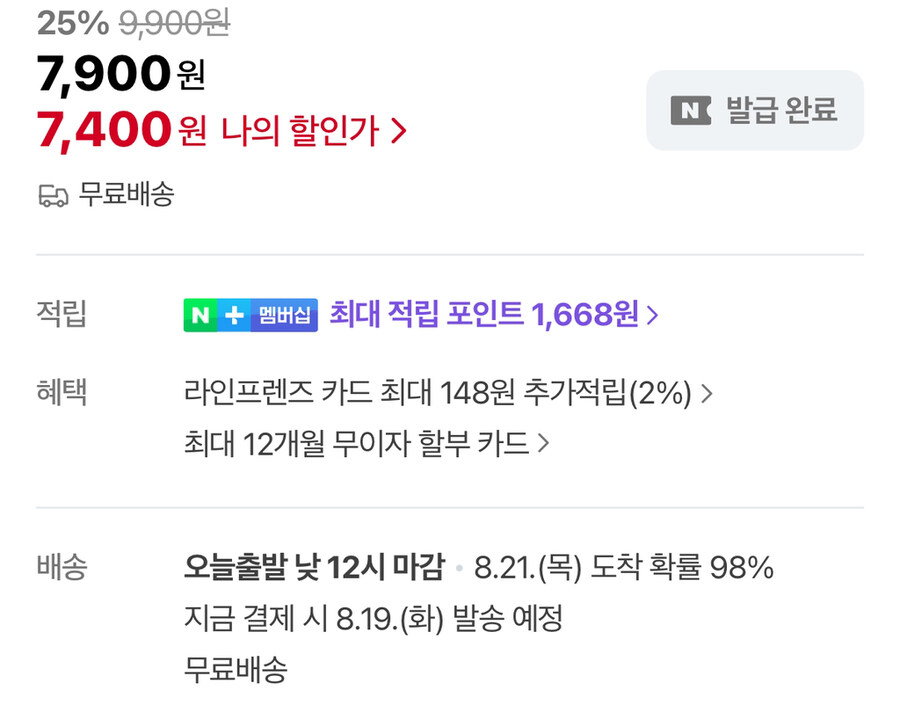Viewport: 900px width, 705px height.
Task: Select the 배송 section label
Action: 62,566
